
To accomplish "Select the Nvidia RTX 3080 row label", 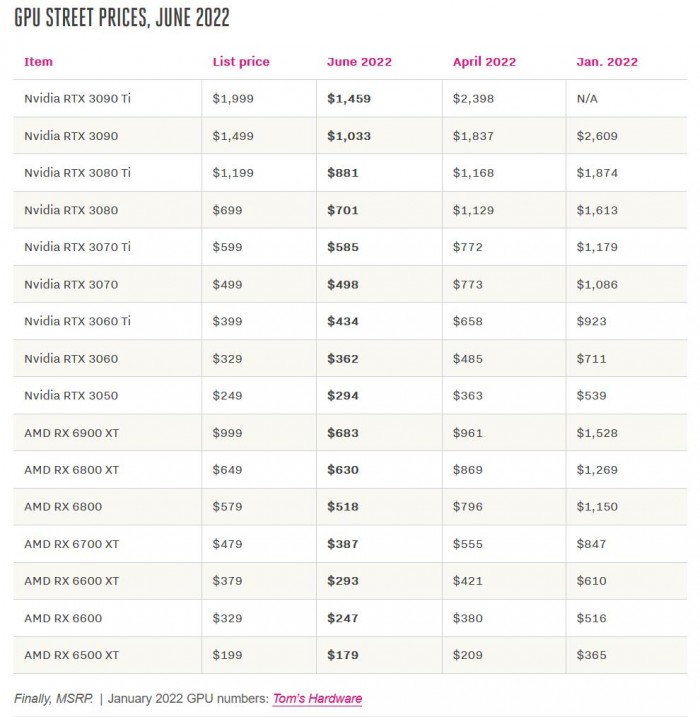I will pyautogui.click(x=69, y=210).
